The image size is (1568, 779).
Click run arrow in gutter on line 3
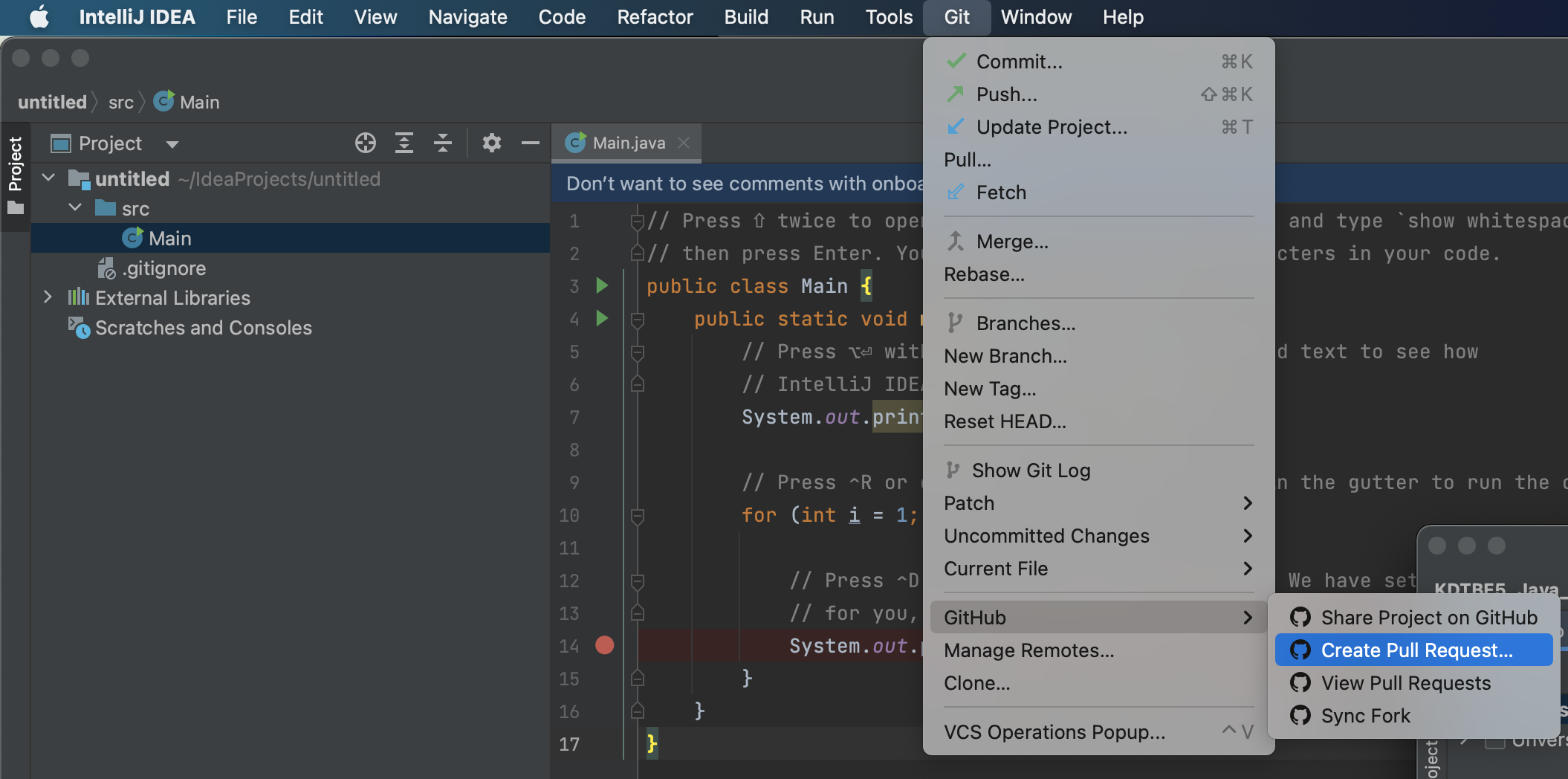click(602, 285)
